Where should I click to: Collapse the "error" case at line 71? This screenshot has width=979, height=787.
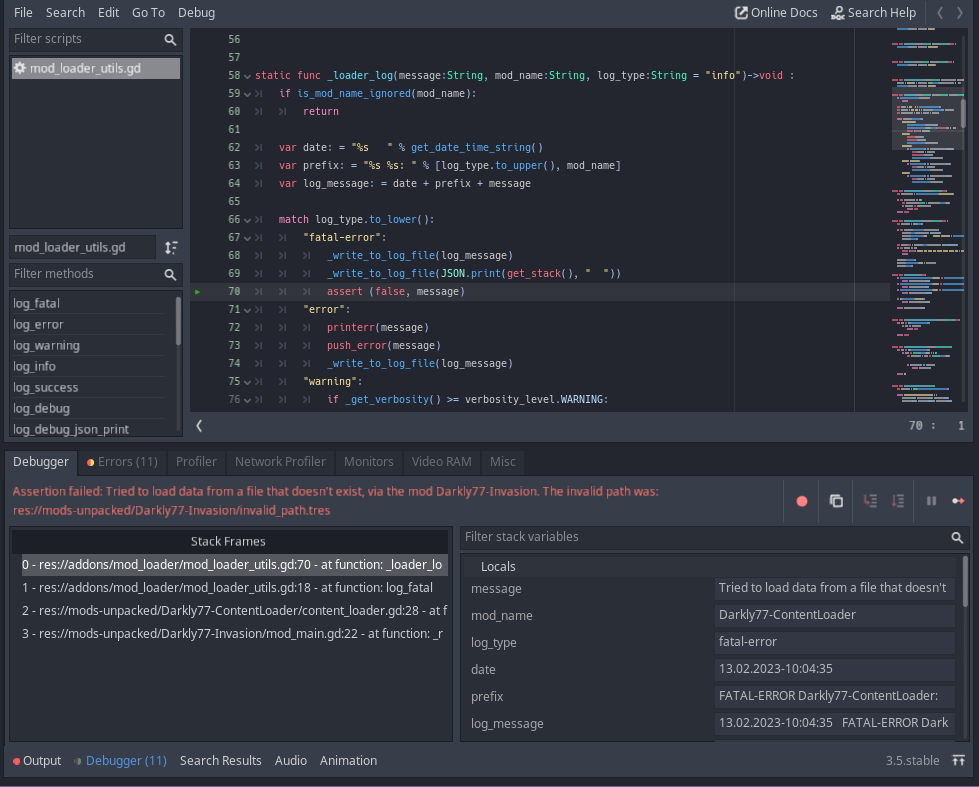(x=247, y=310)
